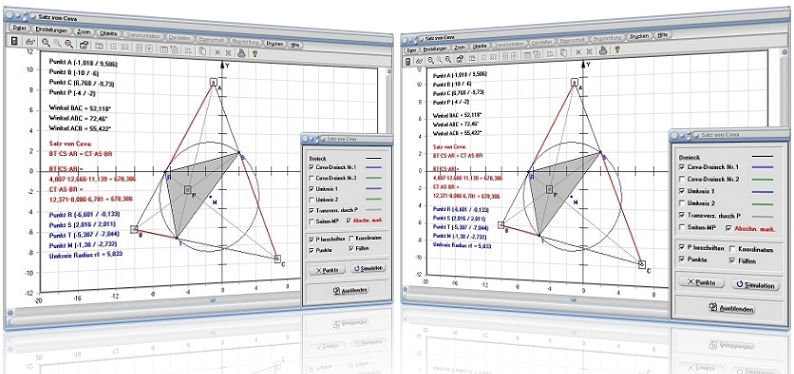Screen dimensions: 794x374
Task: Click the second X delete icon in left window
Action: coord(228,52)
